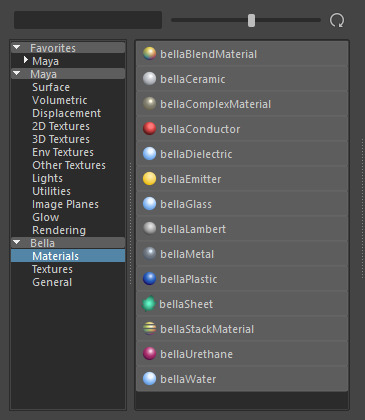Viewport: 365px width, 420px height.
Task: Click the bellaLambert label text
Action: [193, 229]
